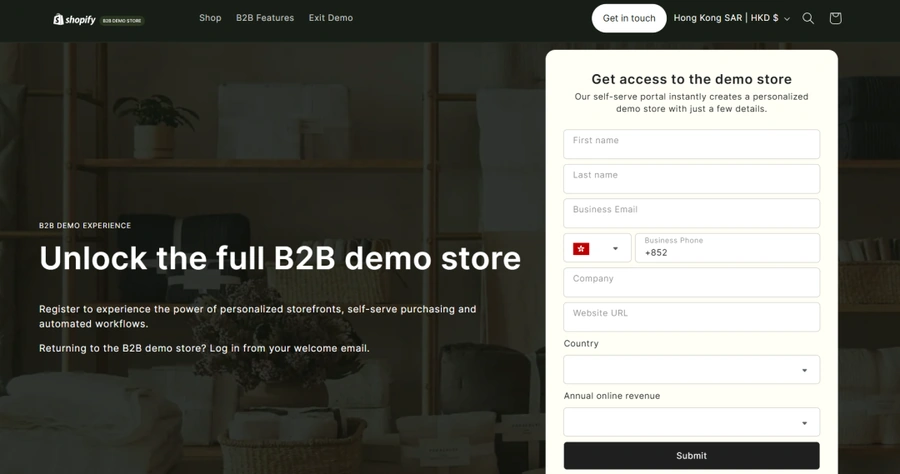Viewport: 900px width, 474px height.
Task: Expand the Hong Kong SAR | HKD $ selector
Action: (x=732, y=18)
